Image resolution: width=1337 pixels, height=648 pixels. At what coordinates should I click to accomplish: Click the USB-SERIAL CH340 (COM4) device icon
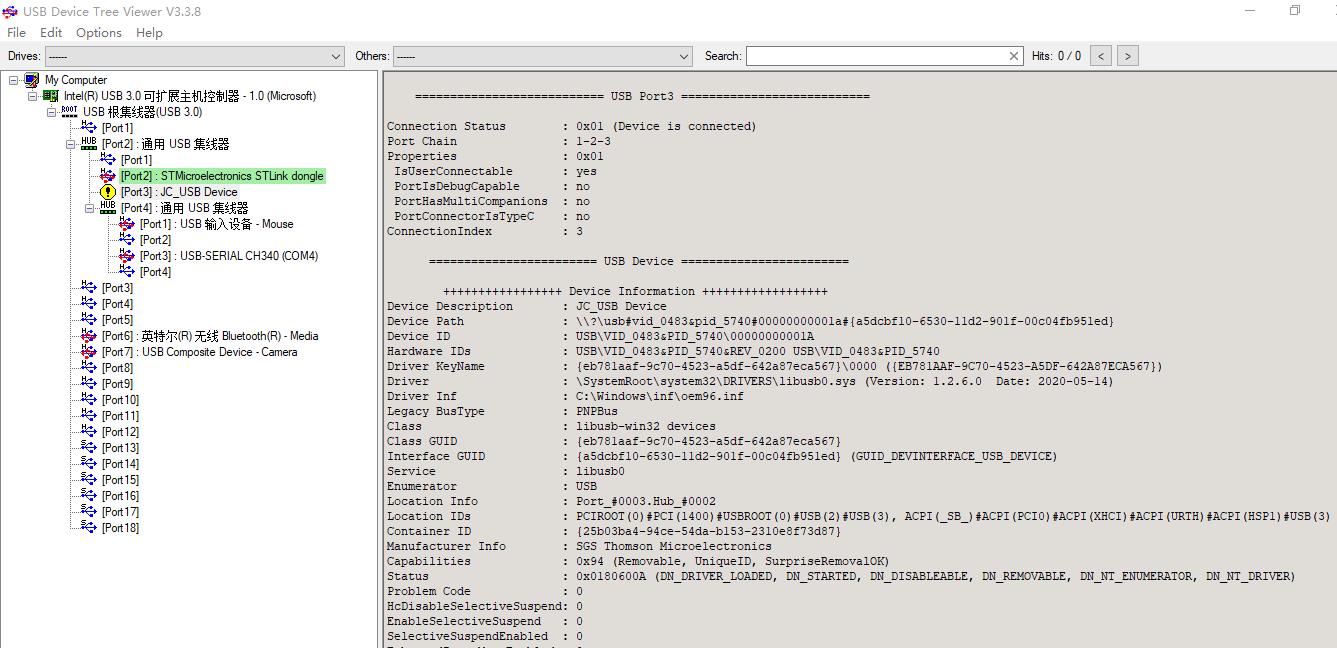coord(125,255)
